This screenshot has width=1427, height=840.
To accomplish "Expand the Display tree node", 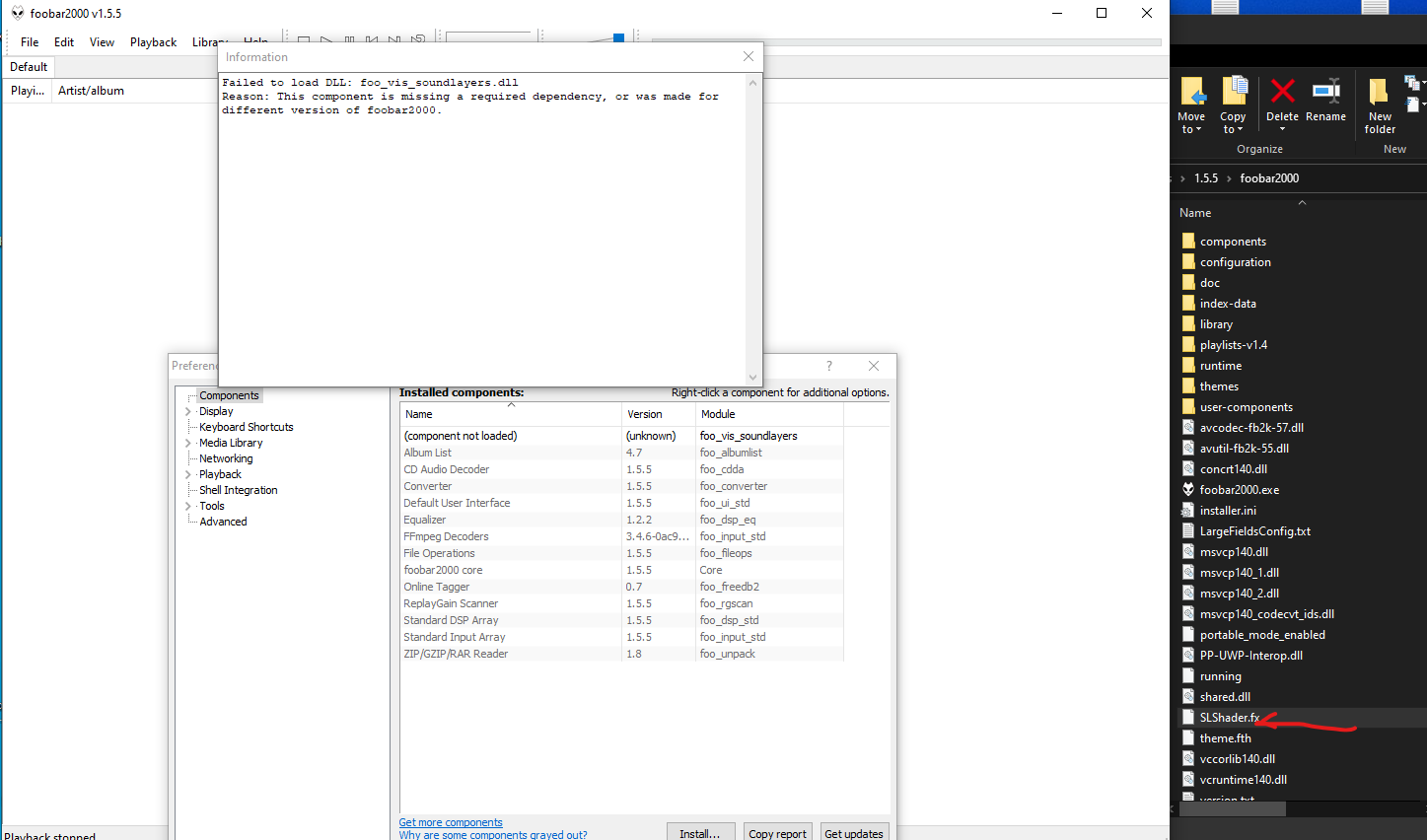I will tap(188, 412).
